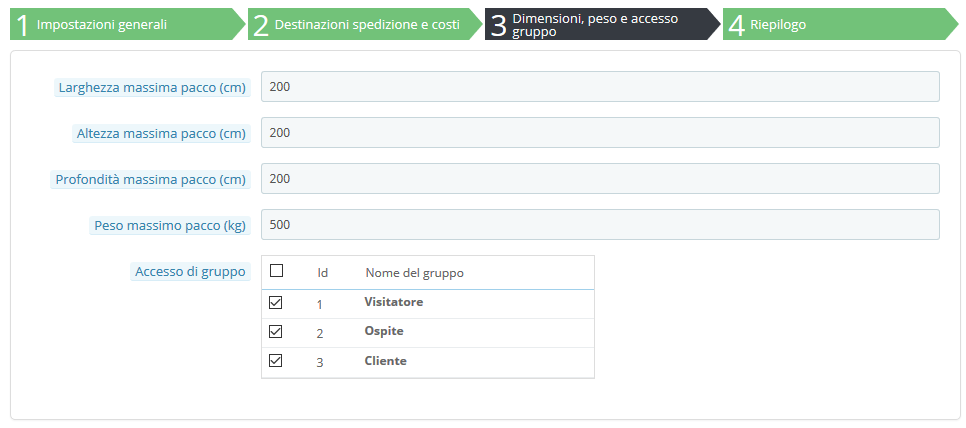
Task: Click the Cliente group name
Action: click(x=386, y=361)
